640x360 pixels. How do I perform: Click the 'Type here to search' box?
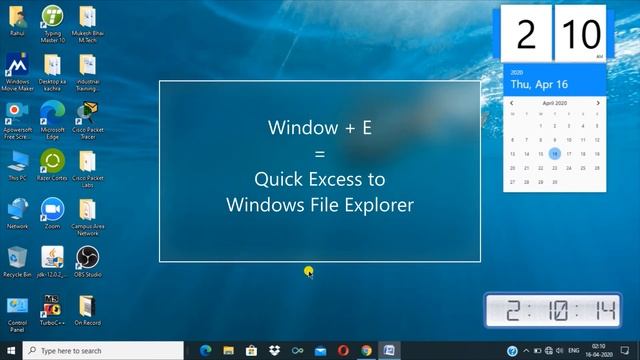(103, 351)
